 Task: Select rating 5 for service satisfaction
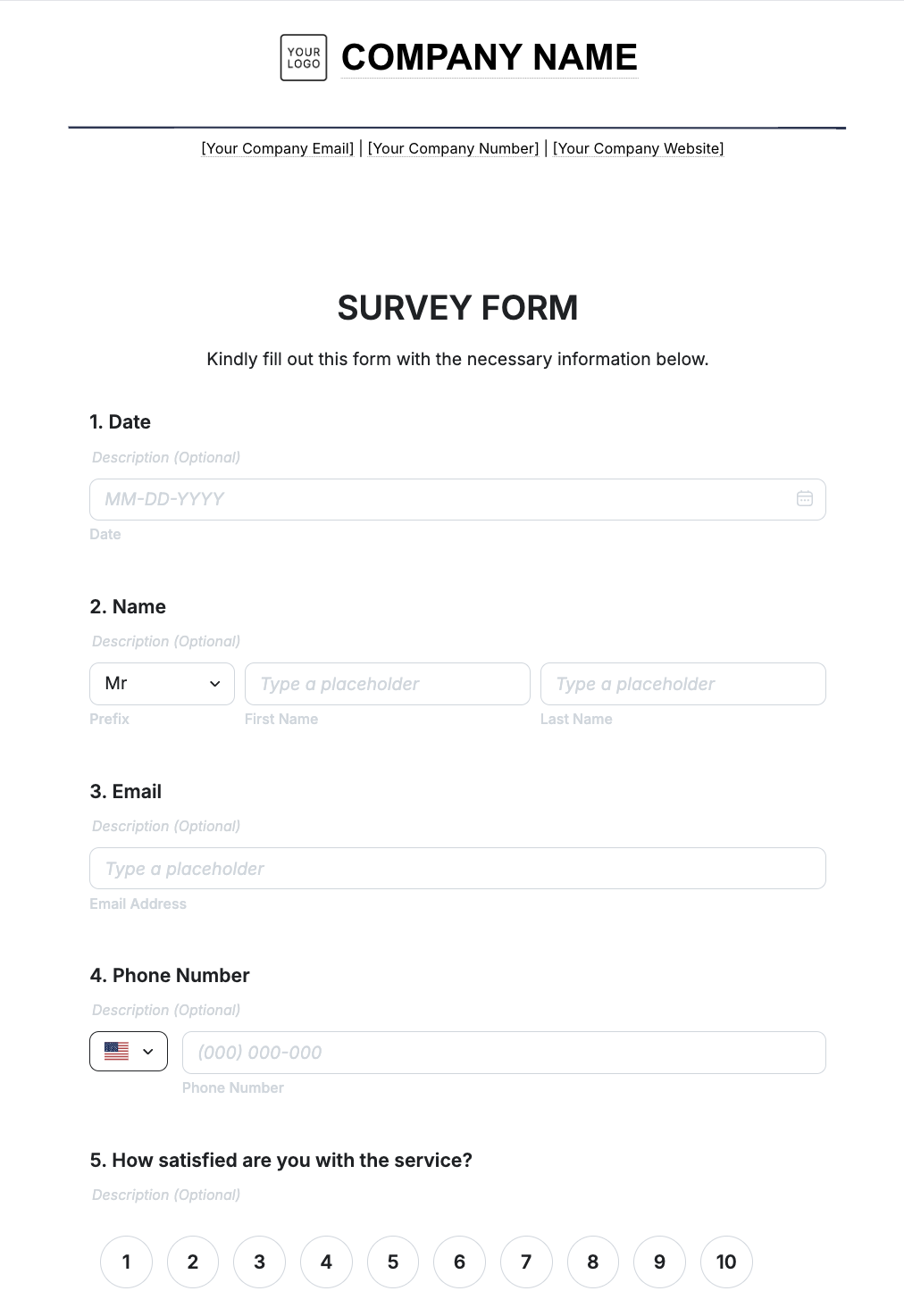tap(393, 1262)
